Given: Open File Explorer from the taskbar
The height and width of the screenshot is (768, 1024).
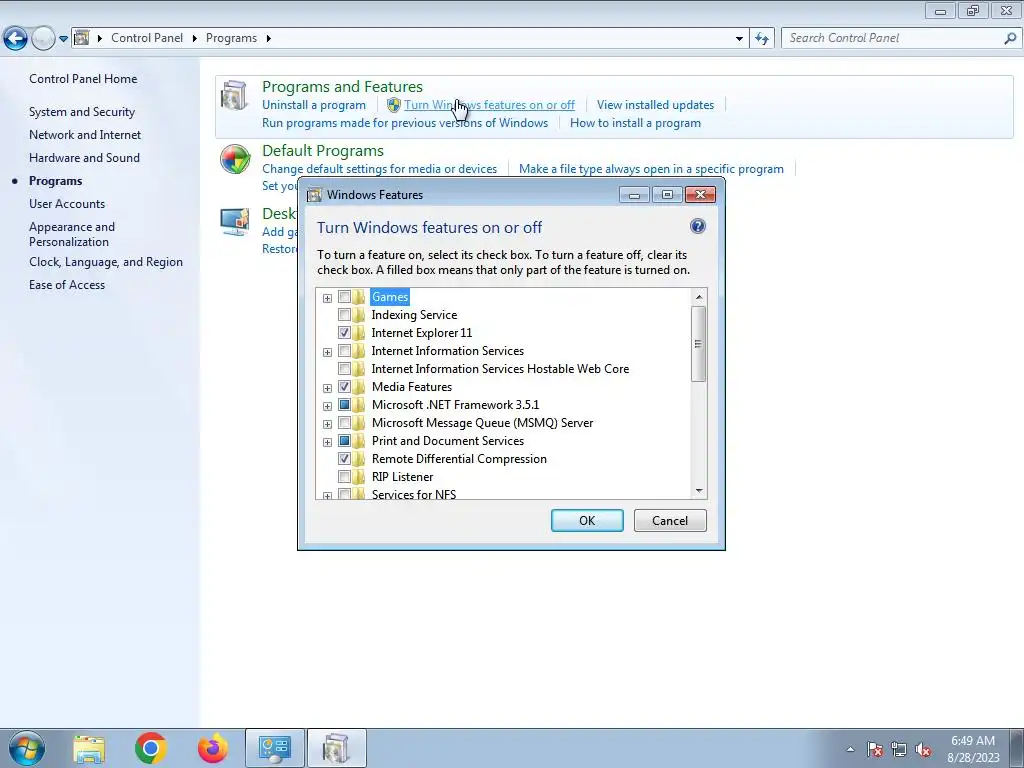Looking at the screenshot, I should [x=89, y=749].
